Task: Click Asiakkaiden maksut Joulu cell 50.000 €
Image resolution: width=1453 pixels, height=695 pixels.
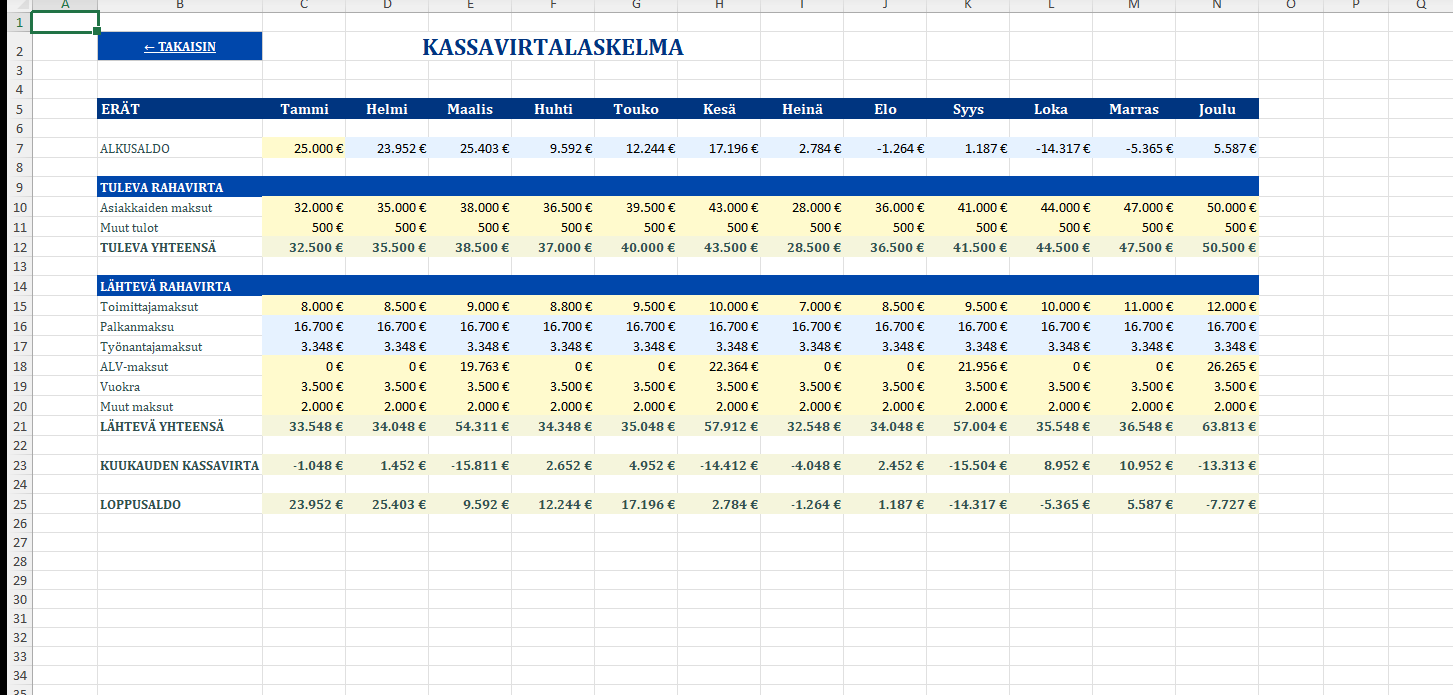Action: click(1216, 208)
